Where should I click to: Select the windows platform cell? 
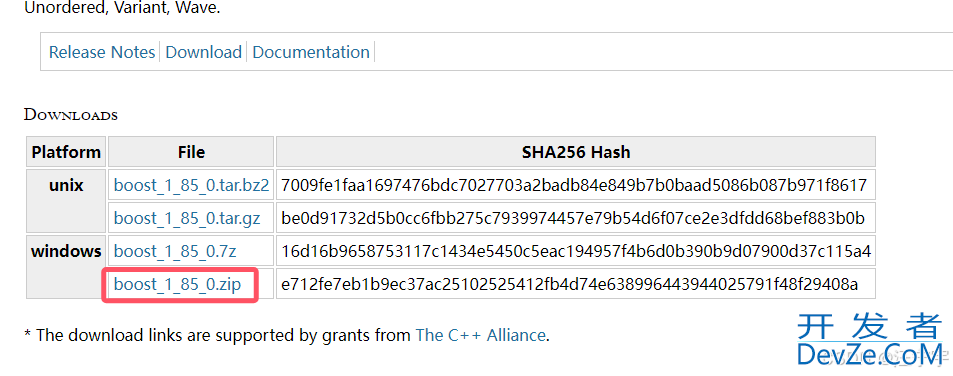66,267
